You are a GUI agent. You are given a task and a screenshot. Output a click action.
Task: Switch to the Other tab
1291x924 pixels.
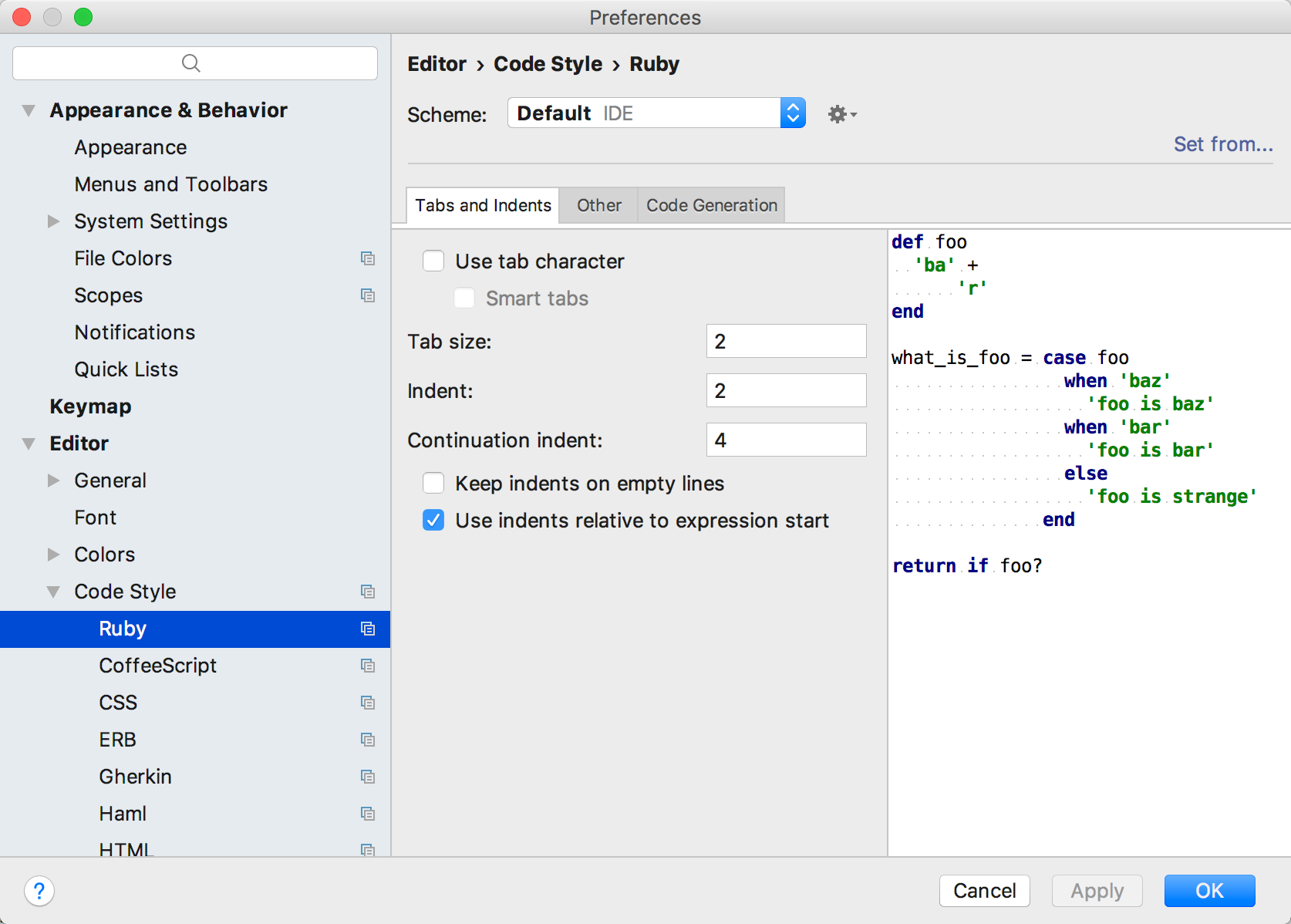coord(598,205)
